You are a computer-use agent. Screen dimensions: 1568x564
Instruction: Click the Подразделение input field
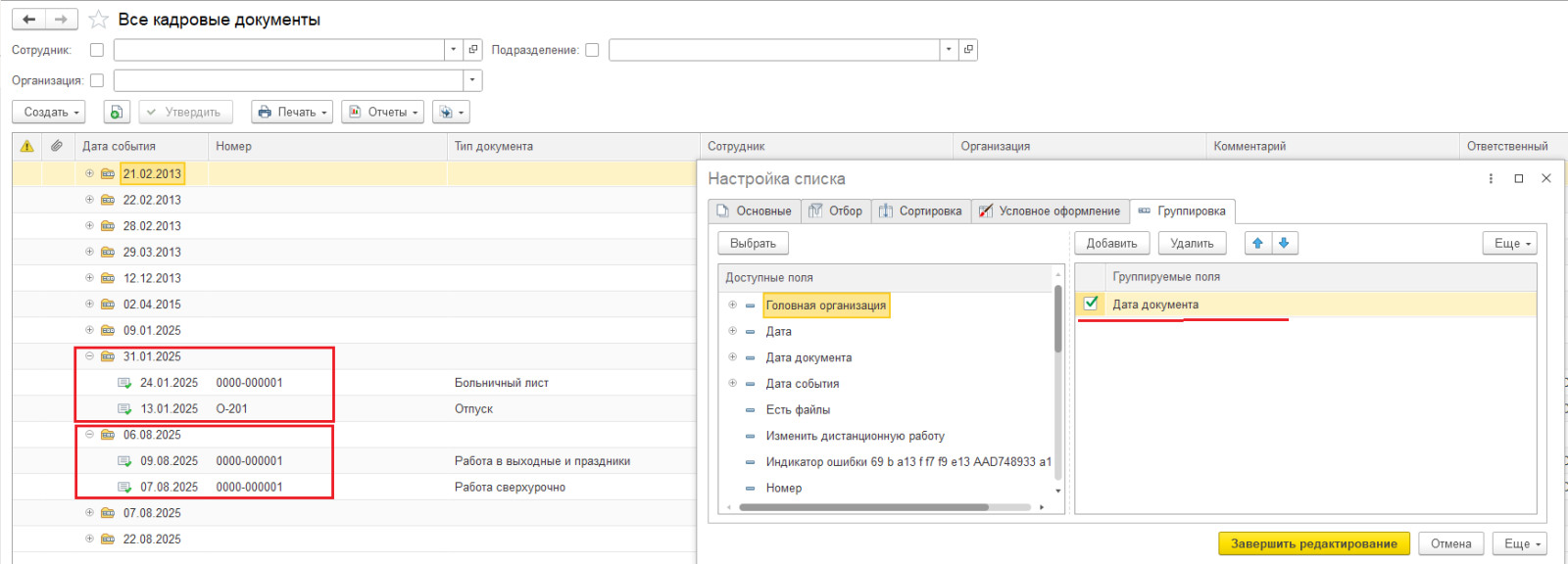(x=773, y=50)
